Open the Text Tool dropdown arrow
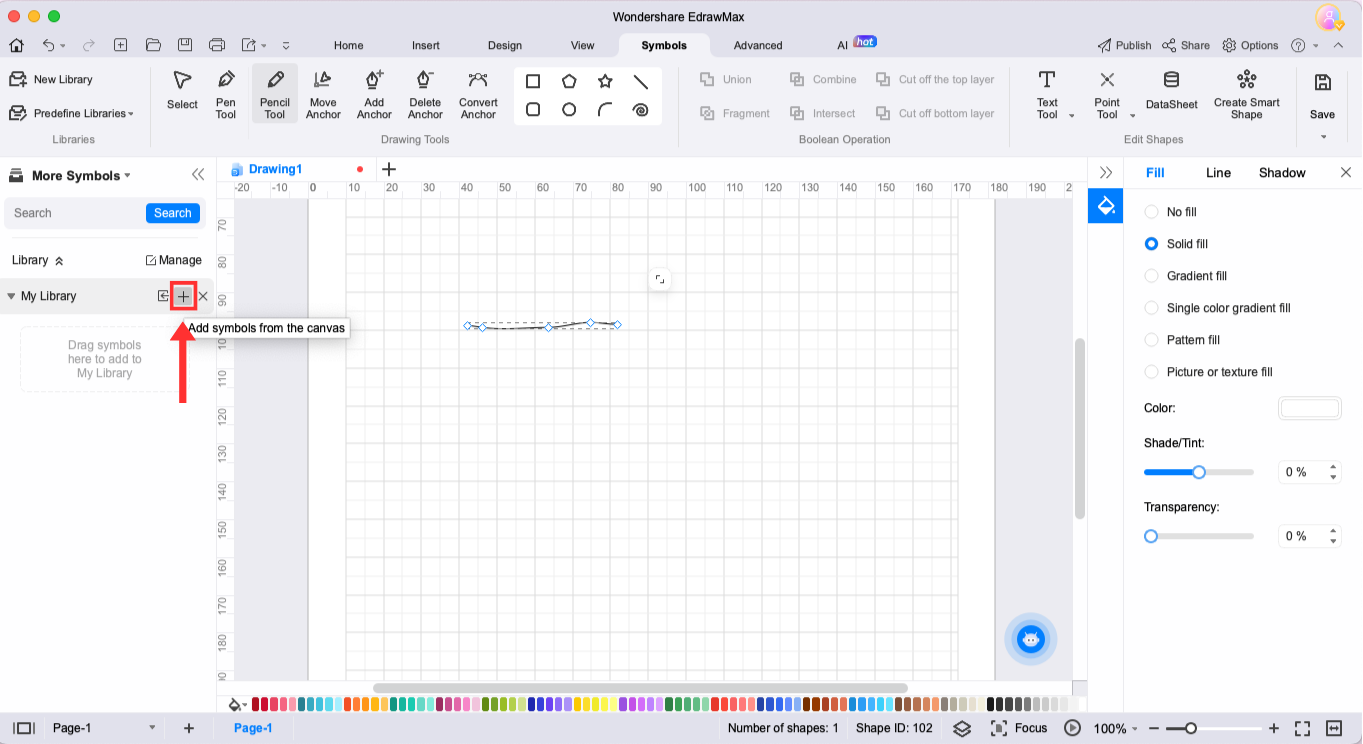The image size is (1363, 744). [x=1072, y=116]
